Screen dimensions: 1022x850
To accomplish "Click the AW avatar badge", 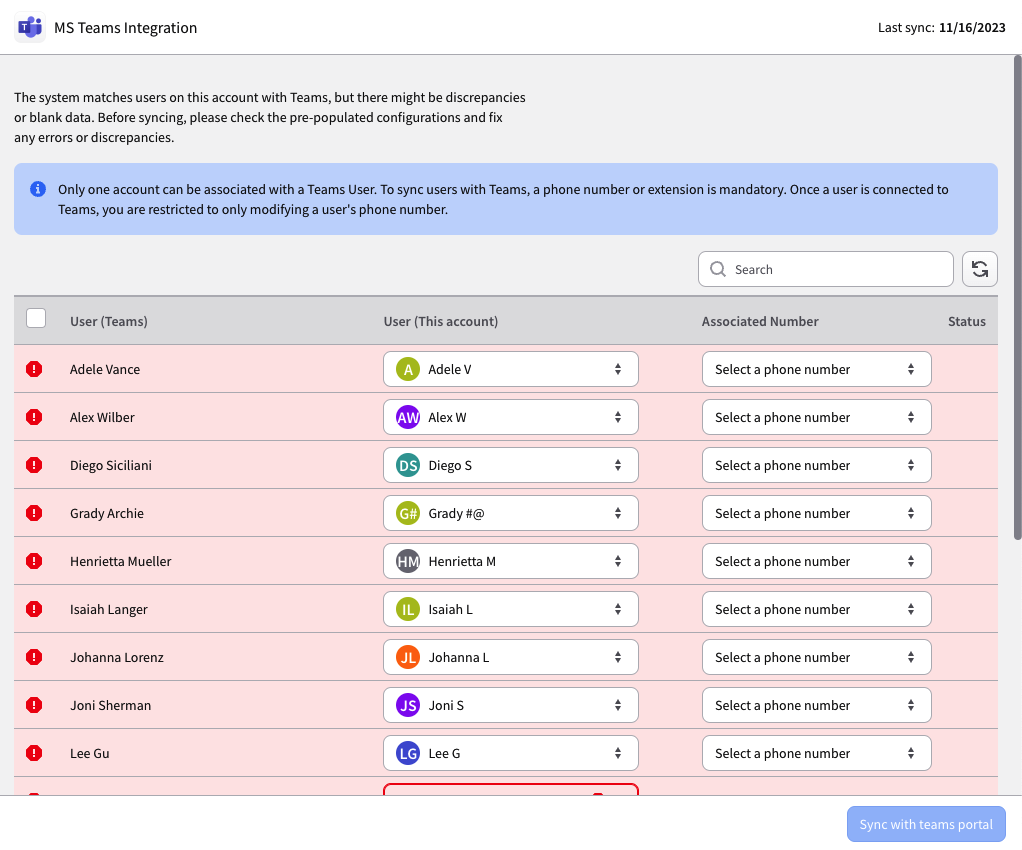I will (x=408, y=417).
